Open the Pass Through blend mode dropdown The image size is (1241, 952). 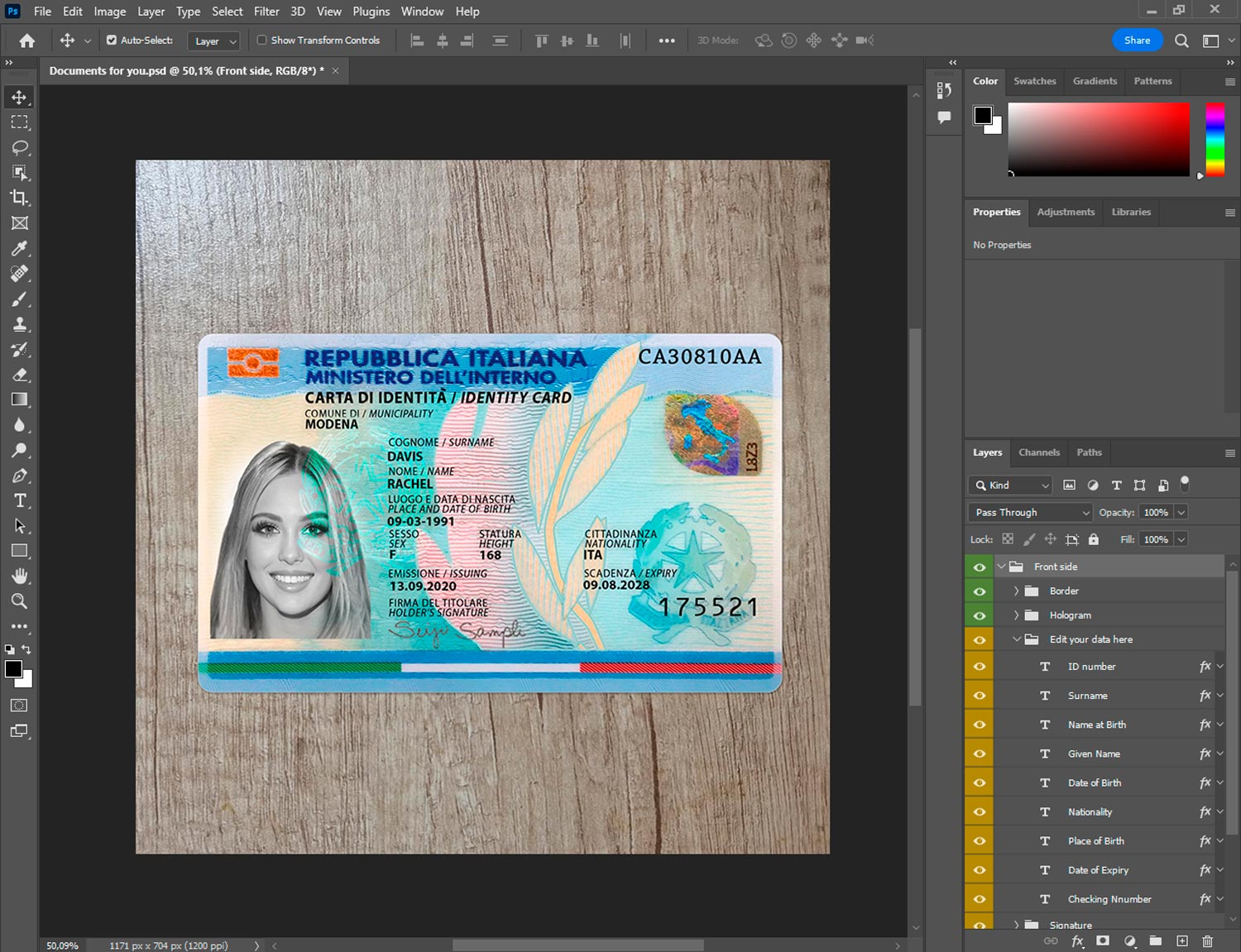(x=1031, y=513)
